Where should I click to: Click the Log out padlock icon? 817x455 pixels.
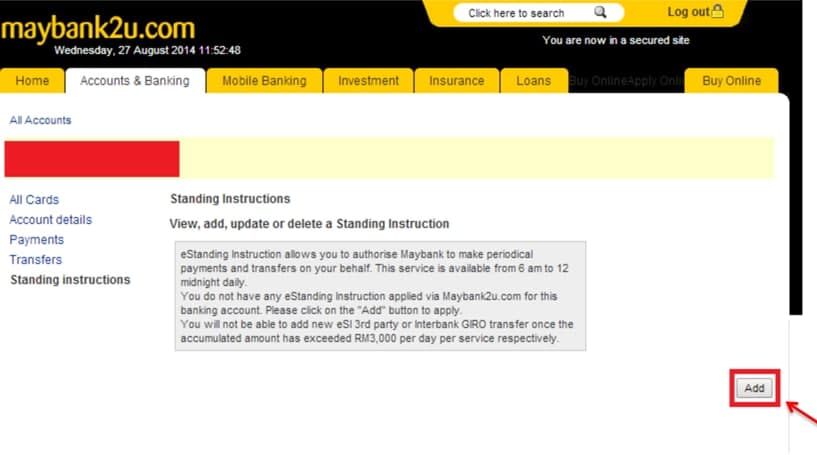(717, 11)
